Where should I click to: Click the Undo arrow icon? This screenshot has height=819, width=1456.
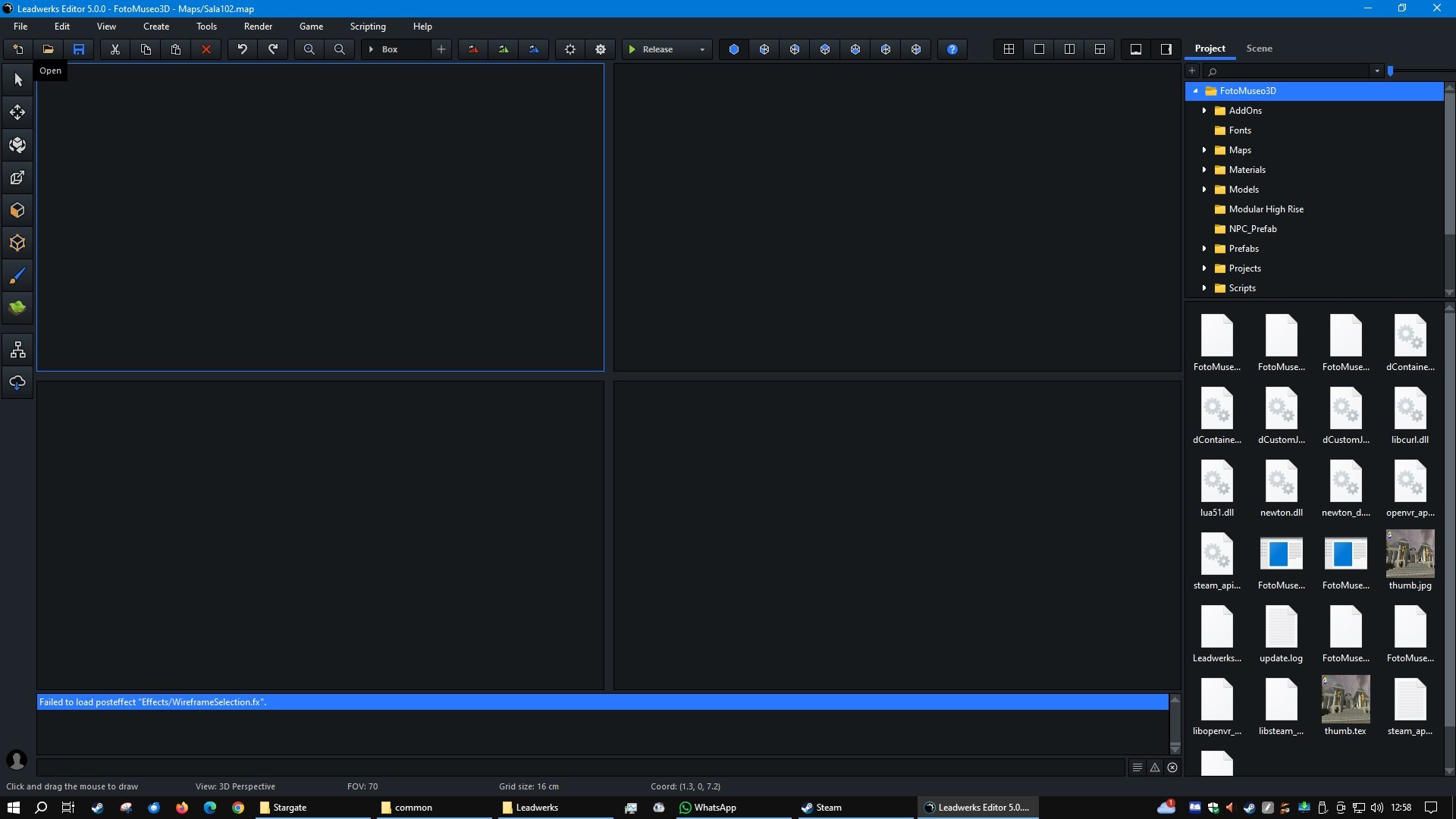(243, 49)
